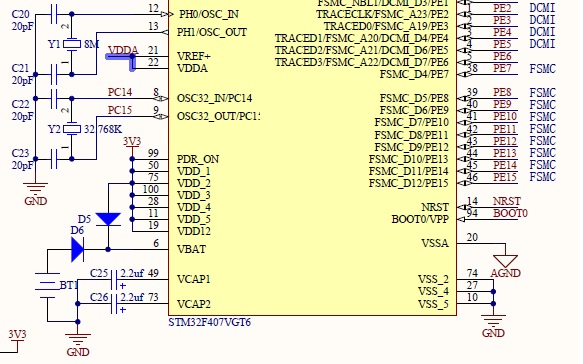Image resolution: width=583 pixels, height=364 pixels.
Task: Select the highlighted VDDA wire junction
Action: pos(132,57)
